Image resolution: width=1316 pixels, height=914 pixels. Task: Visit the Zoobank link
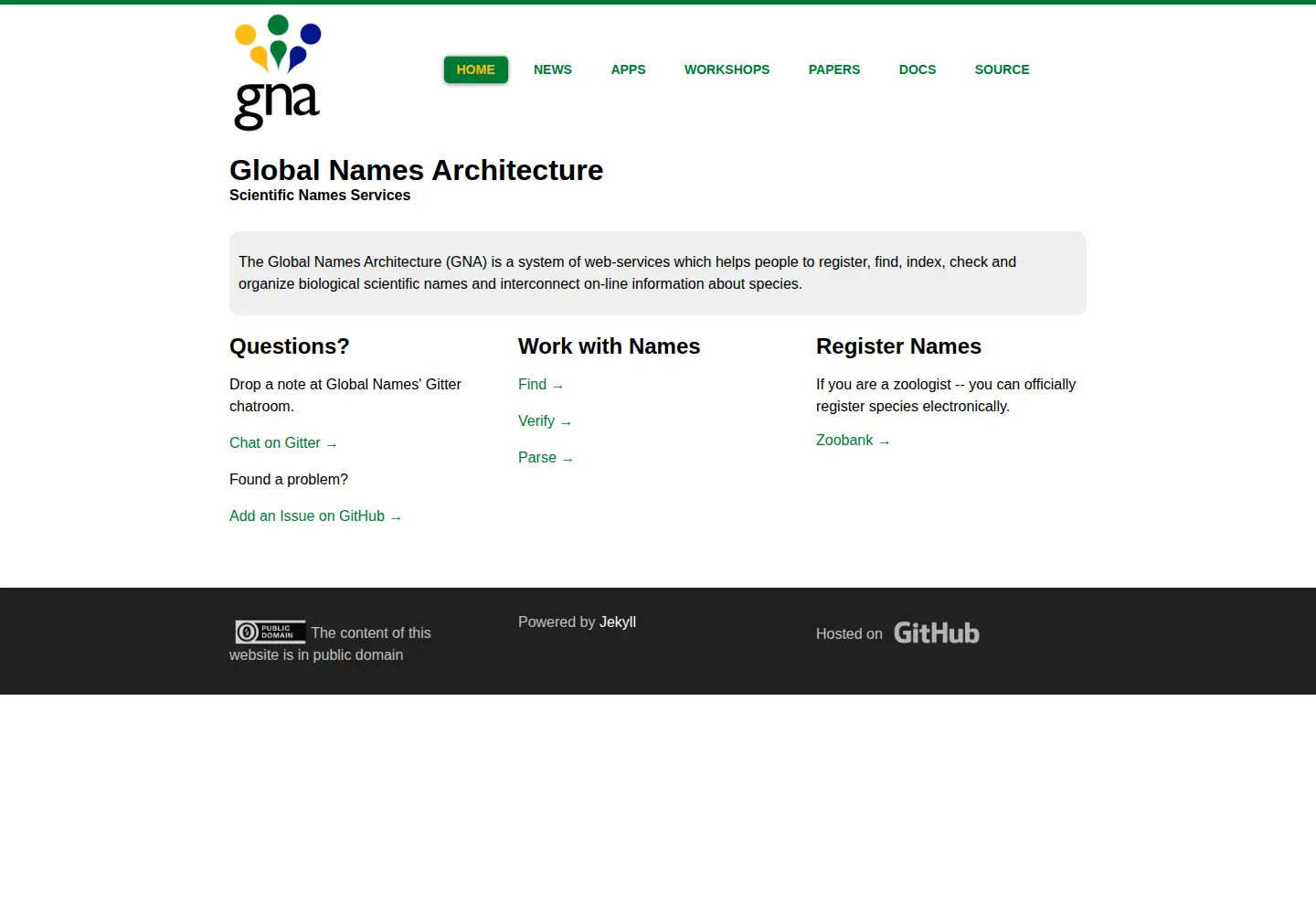(853, 441)
